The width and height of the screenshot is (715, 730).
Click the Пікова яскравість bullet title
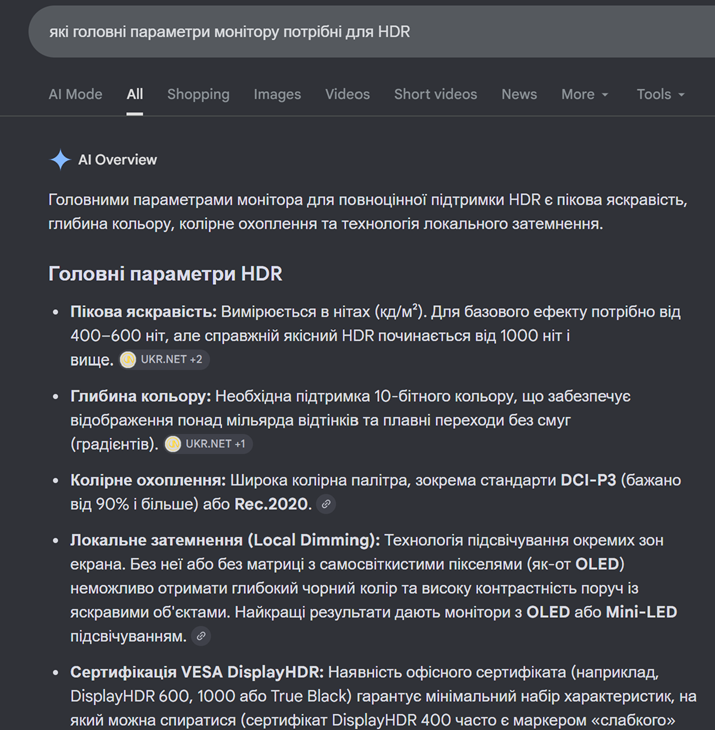pos(143,311)
